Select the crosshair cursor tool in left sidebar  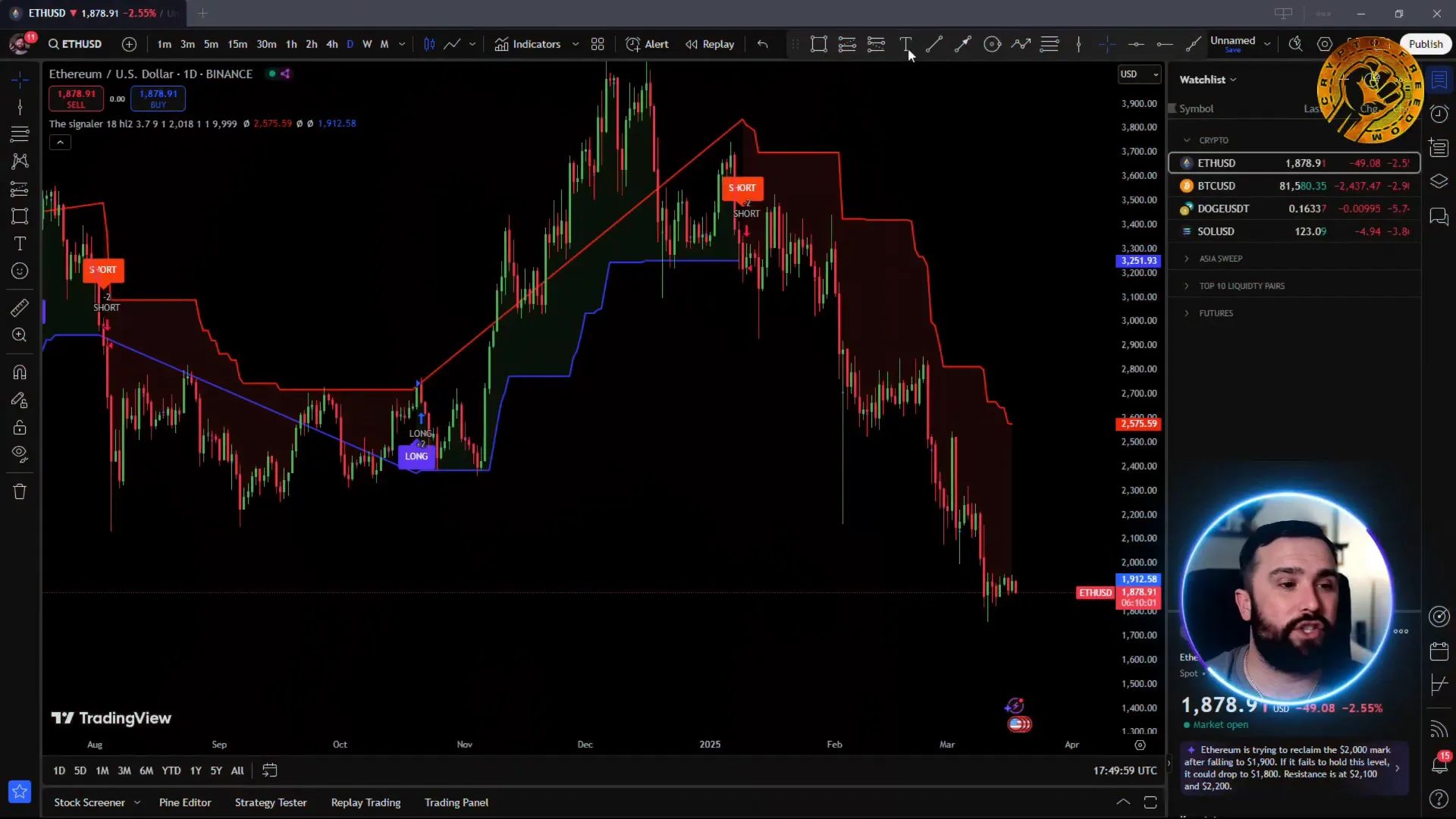click(x=20, y=79)
